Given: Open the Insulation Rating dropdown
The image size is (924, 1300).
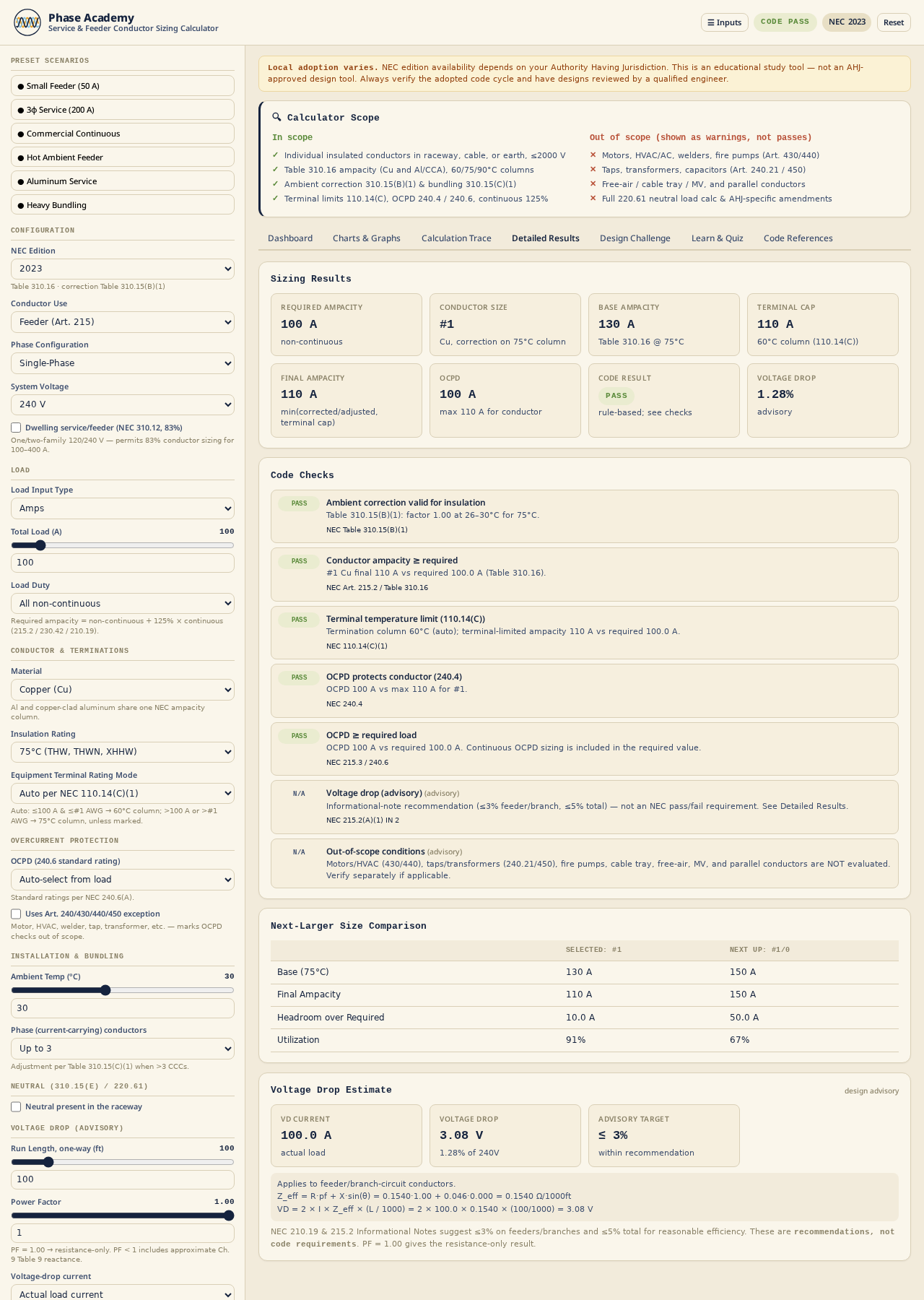Looking at the screenshot, I should pyautogui.click(x=123, y=752).
